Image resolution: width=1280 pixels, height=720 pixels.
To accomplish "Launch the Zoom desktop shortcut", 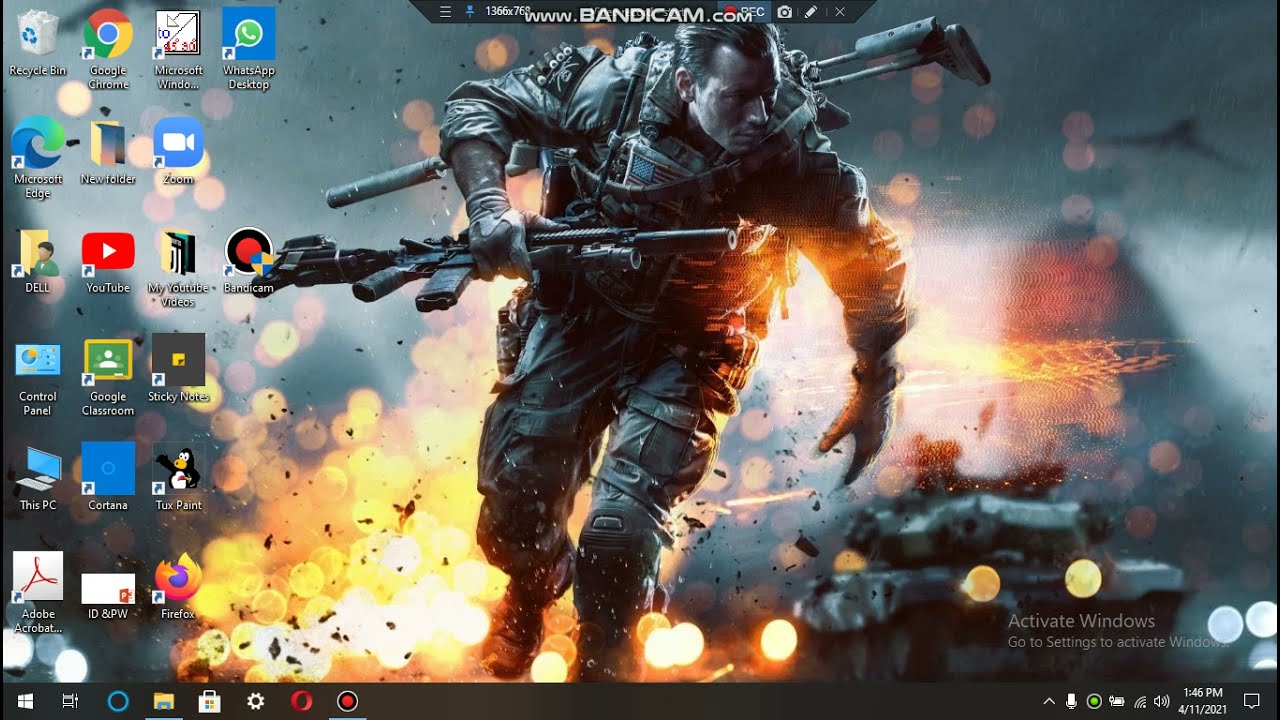I will (x=178, y=151).
